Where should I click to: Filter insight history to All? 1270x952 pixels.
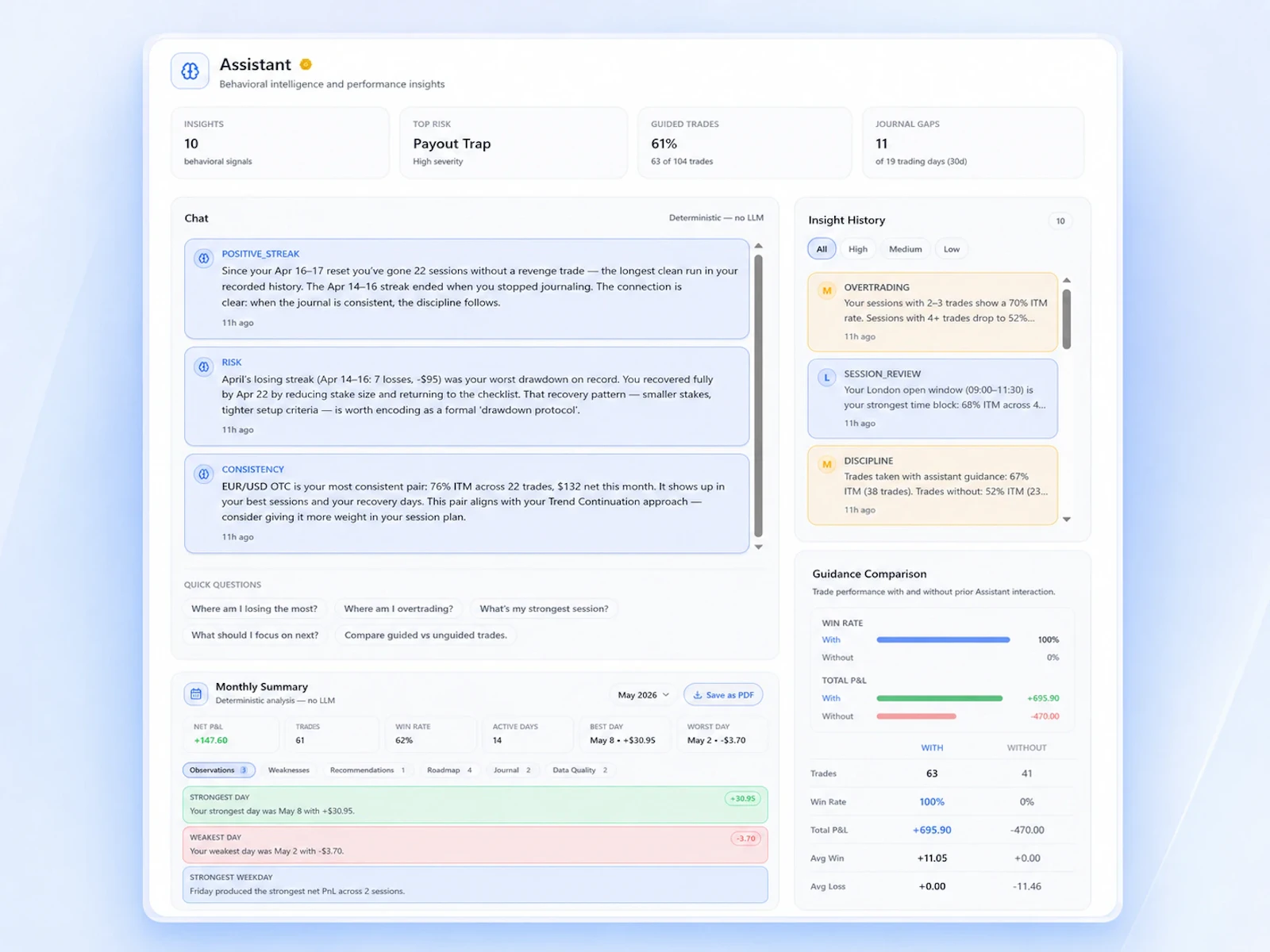coord(822,249)
